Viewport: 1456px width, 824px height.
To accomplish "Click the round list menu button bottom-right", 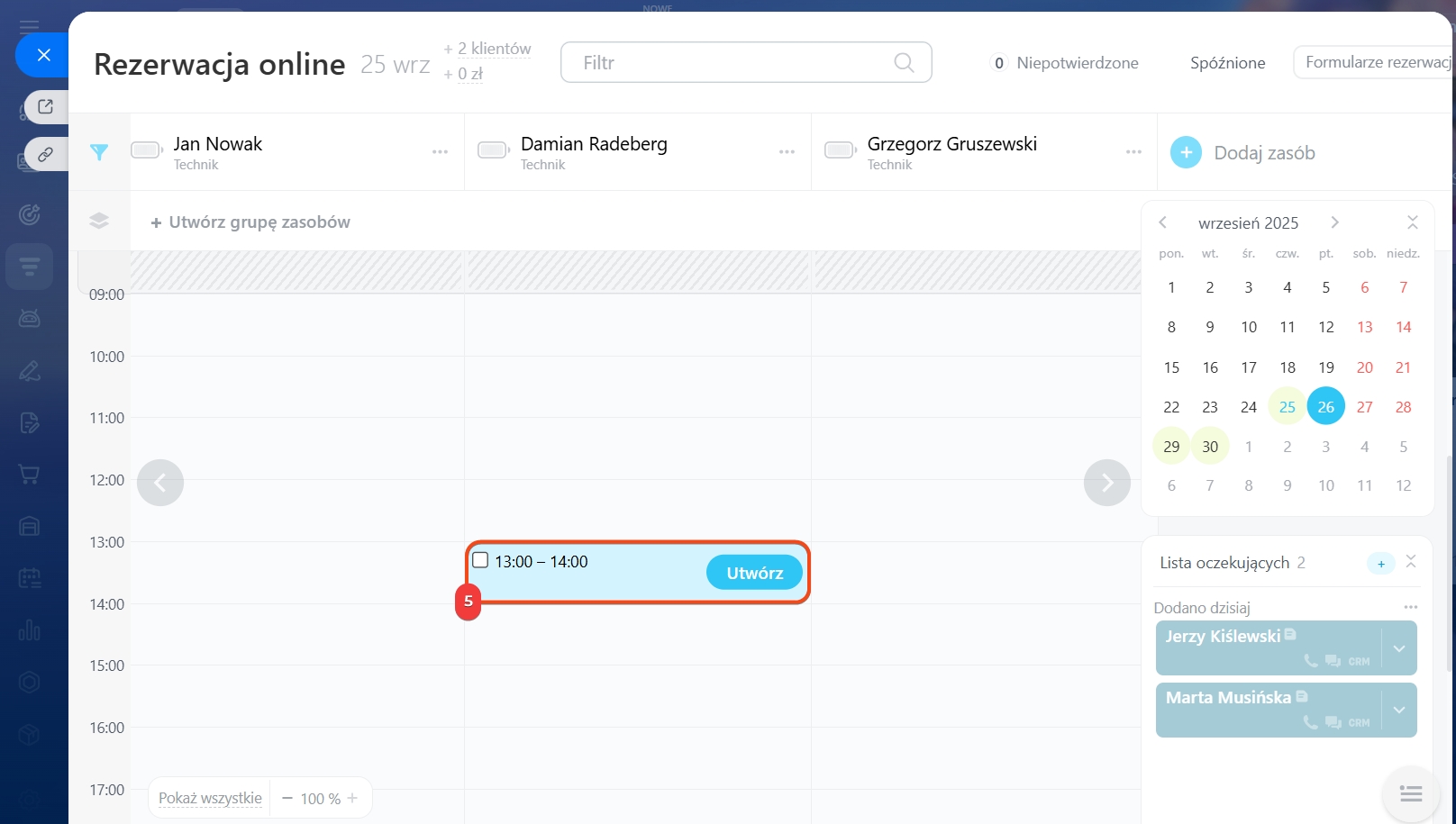I will coord(1410,793).
